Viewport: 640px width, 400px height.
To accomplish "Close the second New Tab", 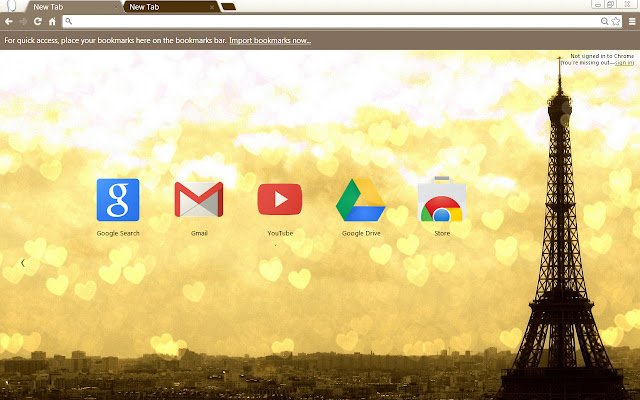I will point(212,7).
